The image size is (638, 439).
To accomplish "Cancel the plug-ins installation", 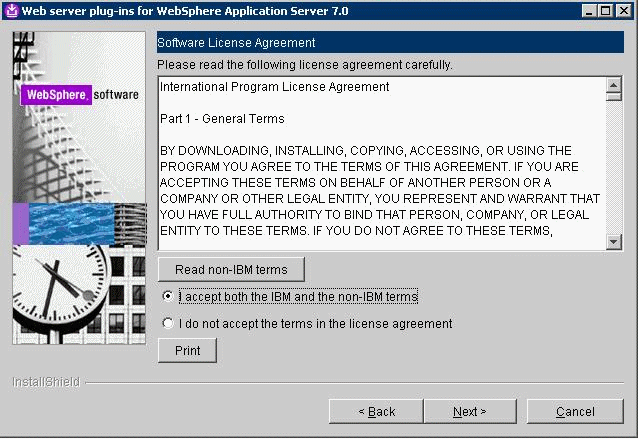I will (x=575, y=411).
